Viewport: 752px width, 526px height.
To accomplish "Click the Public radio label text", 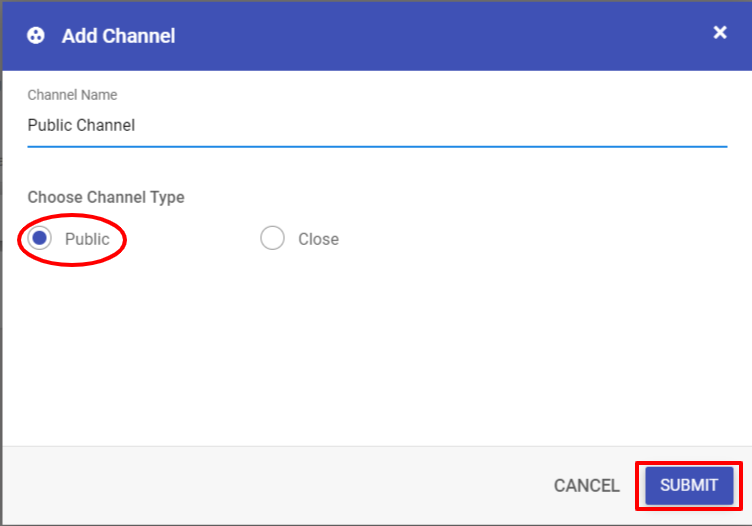I will point(87,239).
